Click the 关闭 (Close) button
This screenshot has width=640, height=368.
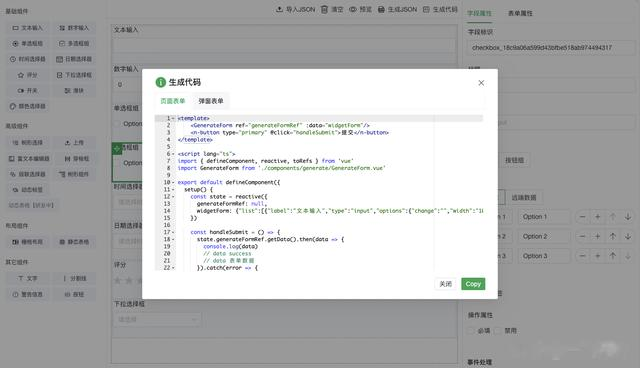pyautogui.click(x=445, y=284)
